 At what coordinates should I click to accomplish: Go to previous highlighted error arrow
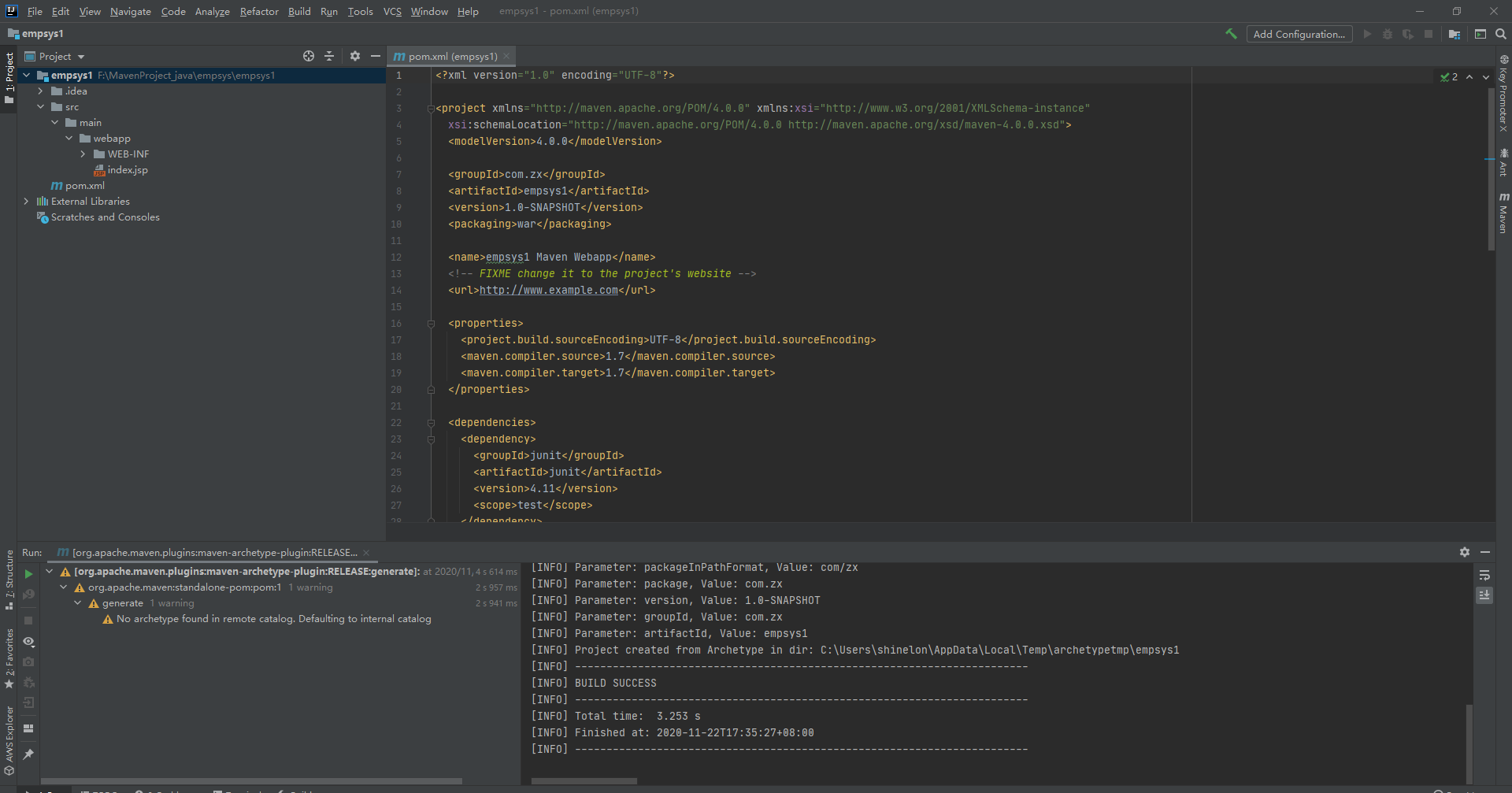tap(1469, 76)
